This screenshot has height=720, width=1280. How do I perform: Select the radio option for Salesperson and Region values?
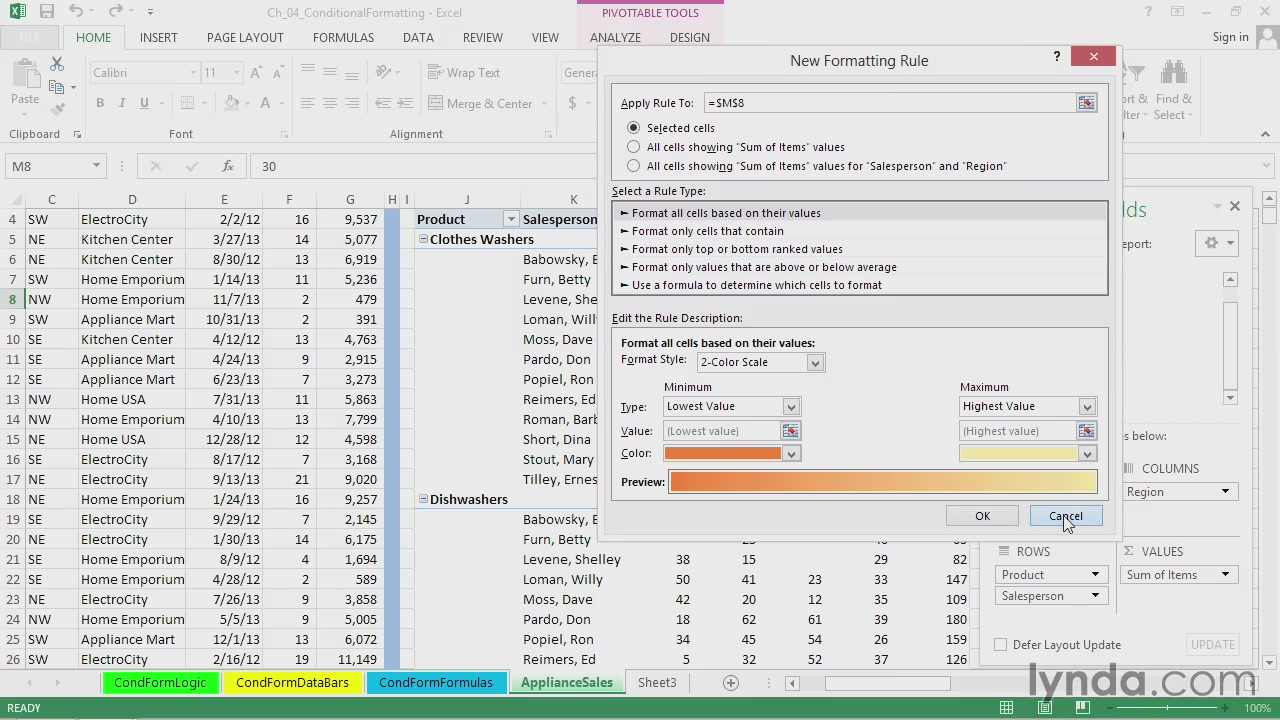coord(633,166)
